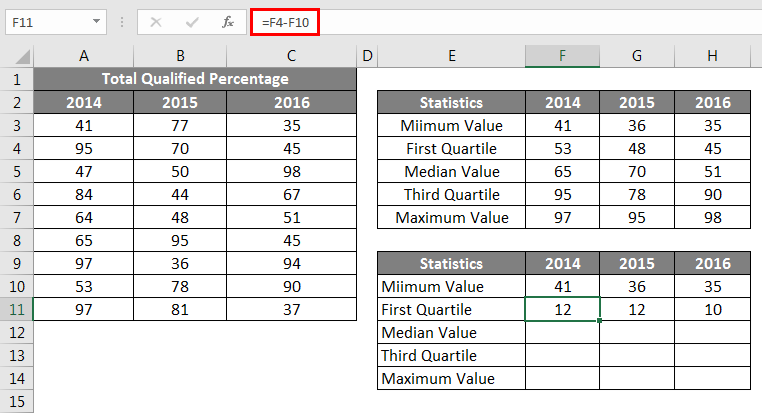
Task: Select column A header
Action: click(84, 56)
